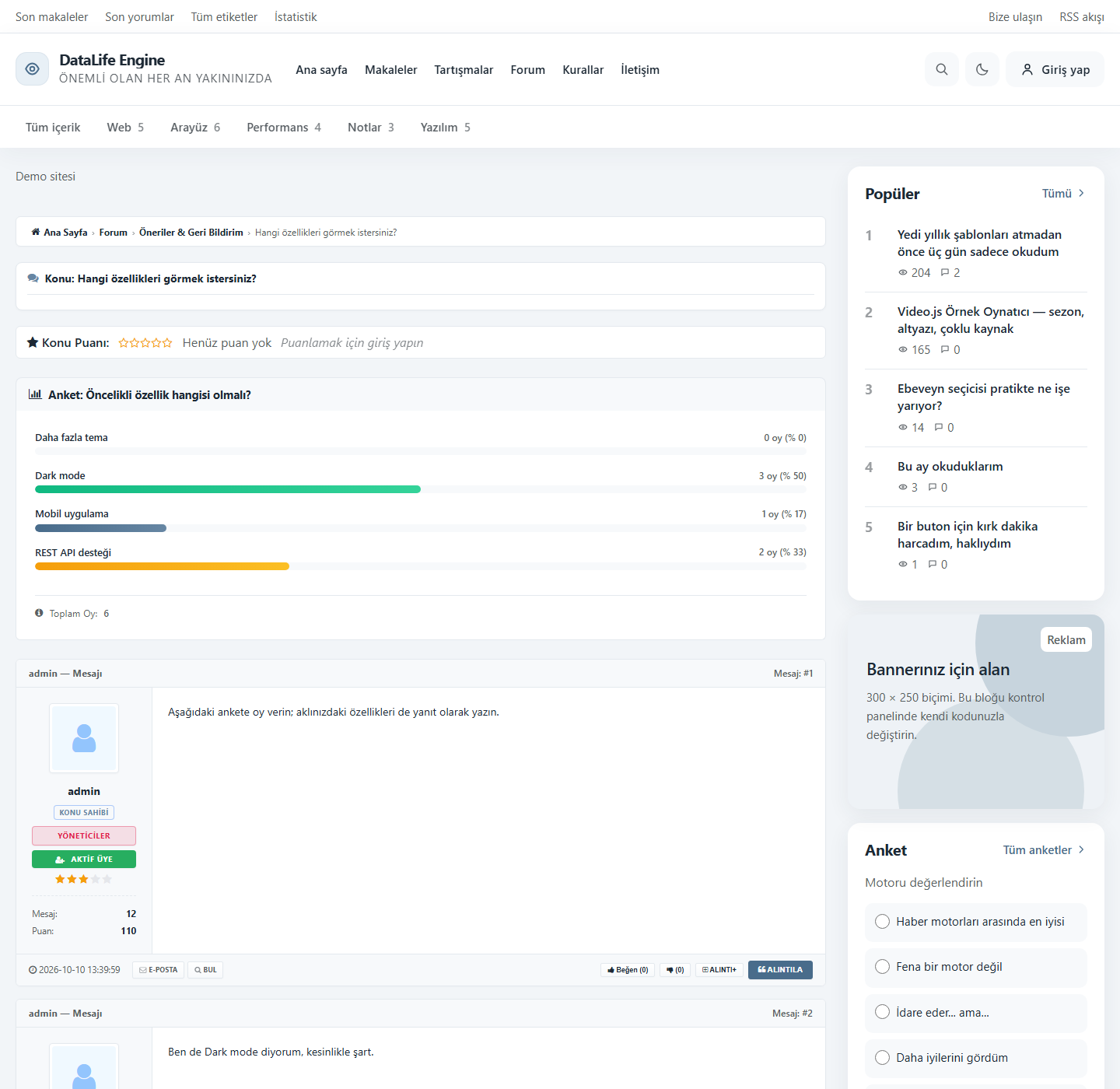Click the thumbs-down (0) button on message #1

point(675,970)
